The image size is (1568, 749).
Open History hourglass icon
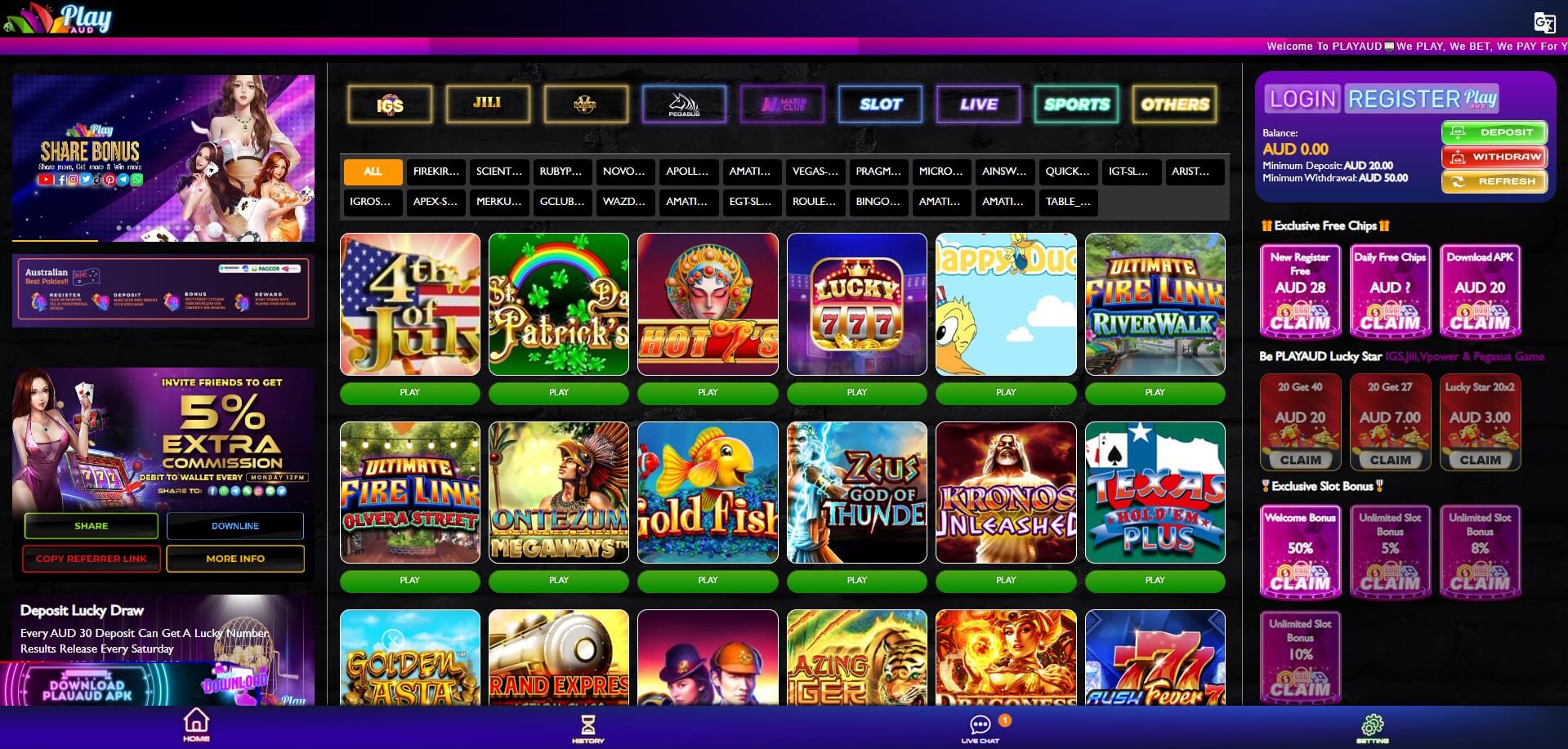[x=587, y=727]
